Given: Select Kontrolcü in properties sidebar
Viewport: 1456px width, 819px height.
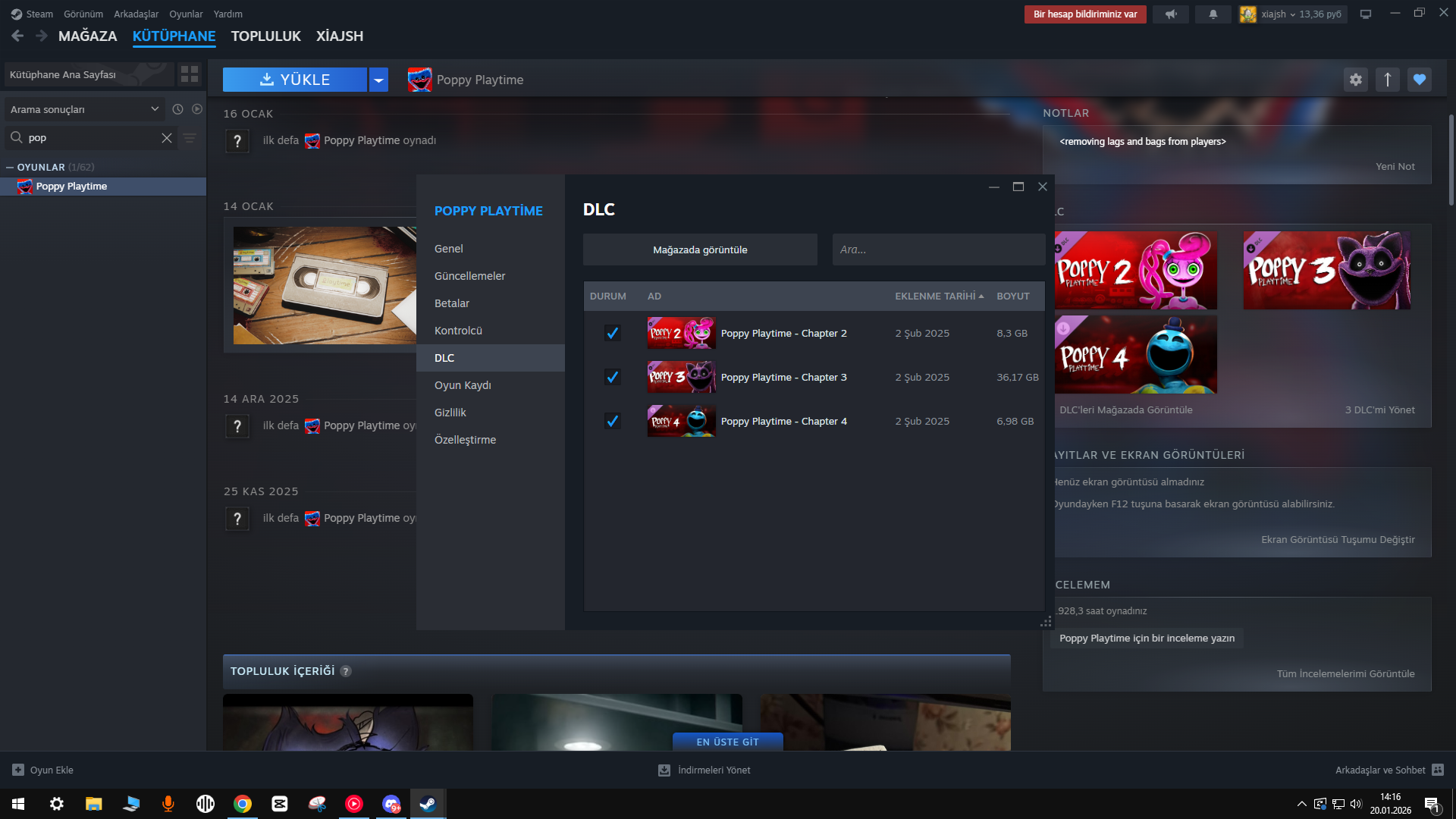Looking at the screenshot, I should [490, 331].
